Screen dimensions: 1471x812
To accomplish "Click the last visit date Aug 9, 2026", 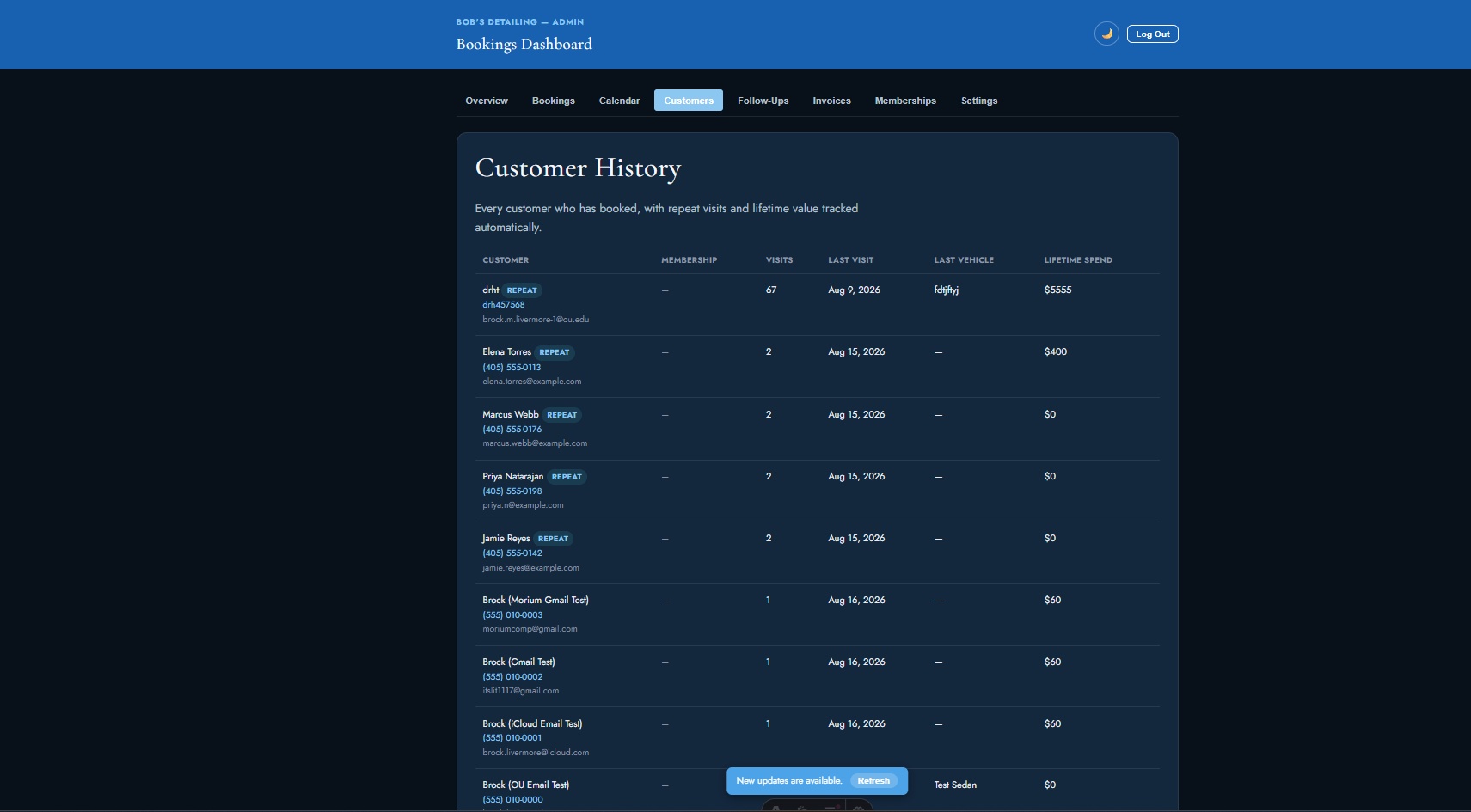I will point(854,290).
